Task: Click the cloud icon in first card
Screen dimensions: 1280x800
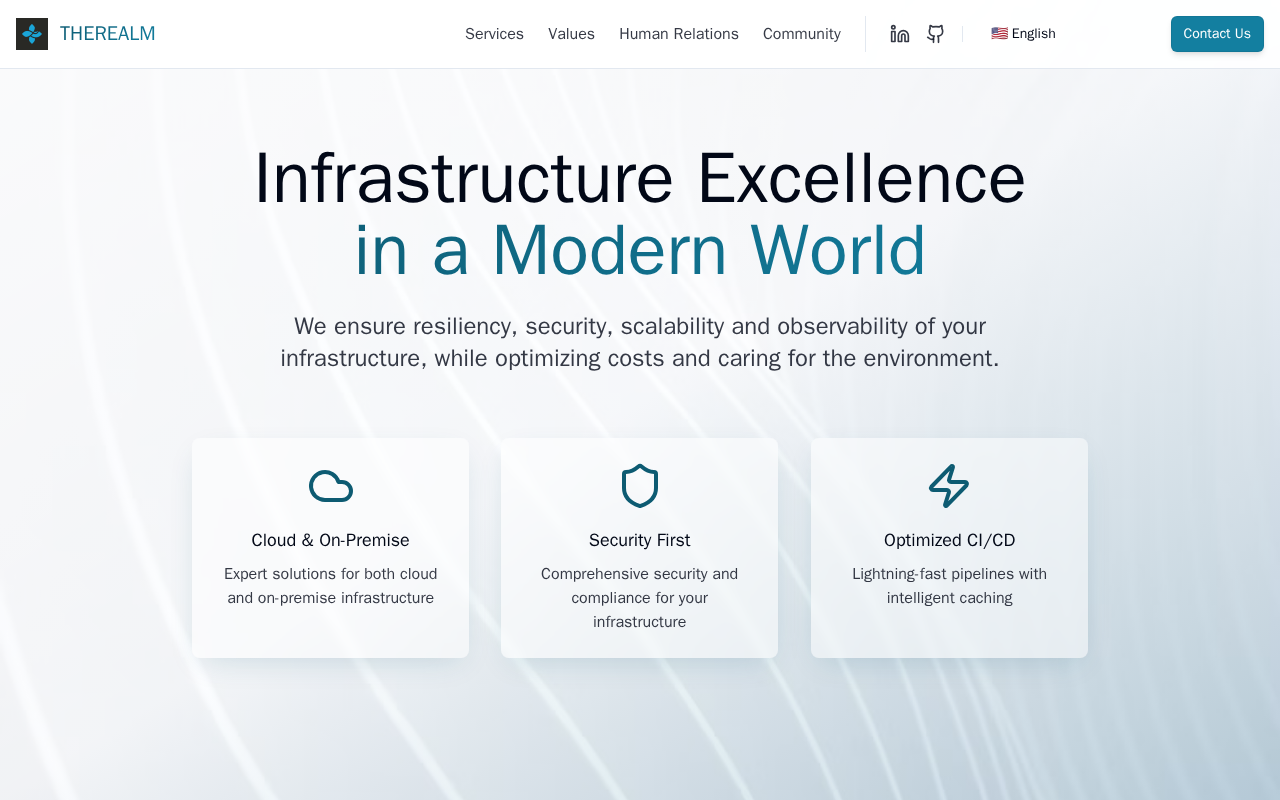Action: 331,486
